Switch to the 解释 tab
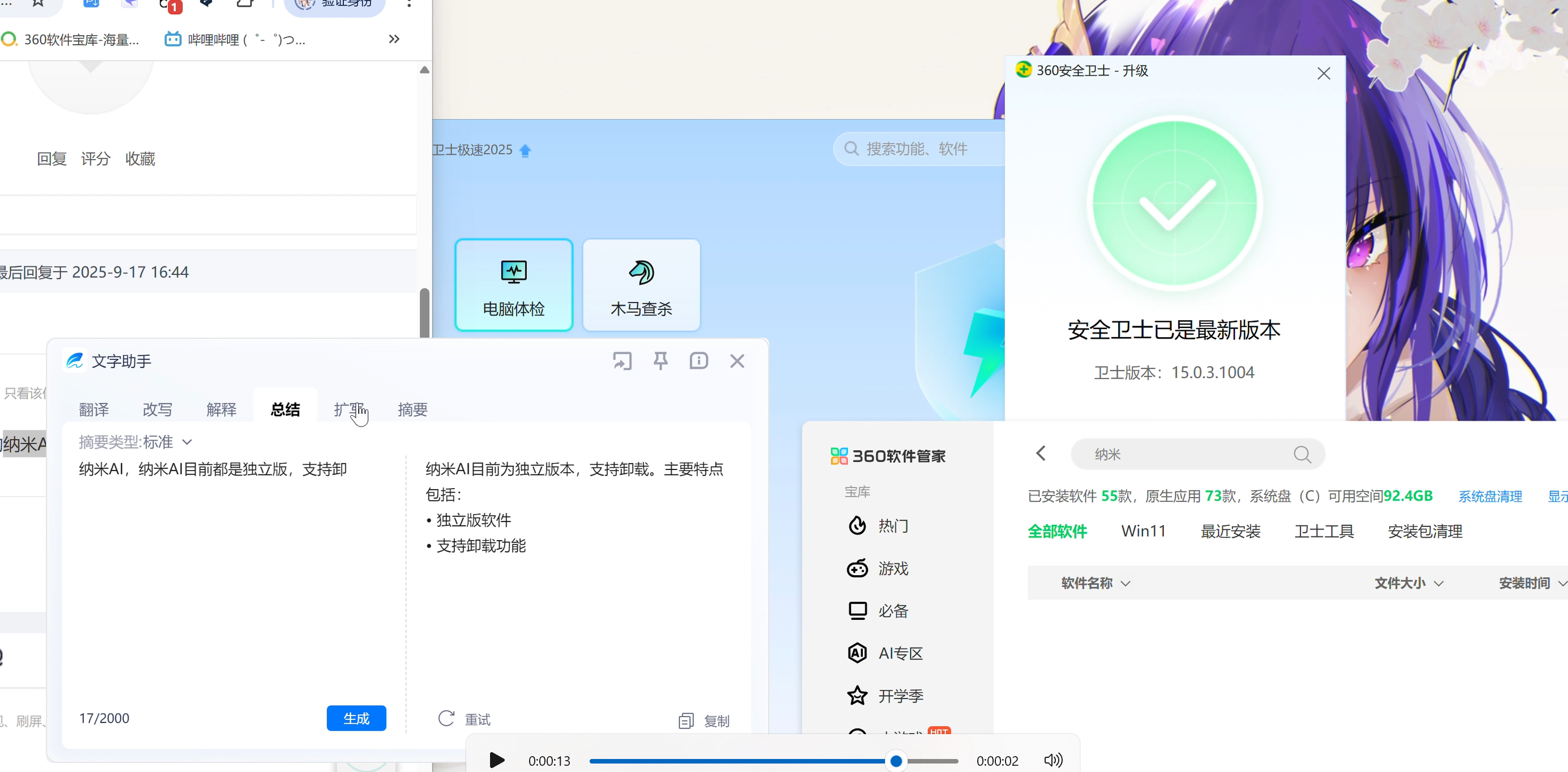 coord(222,409)
